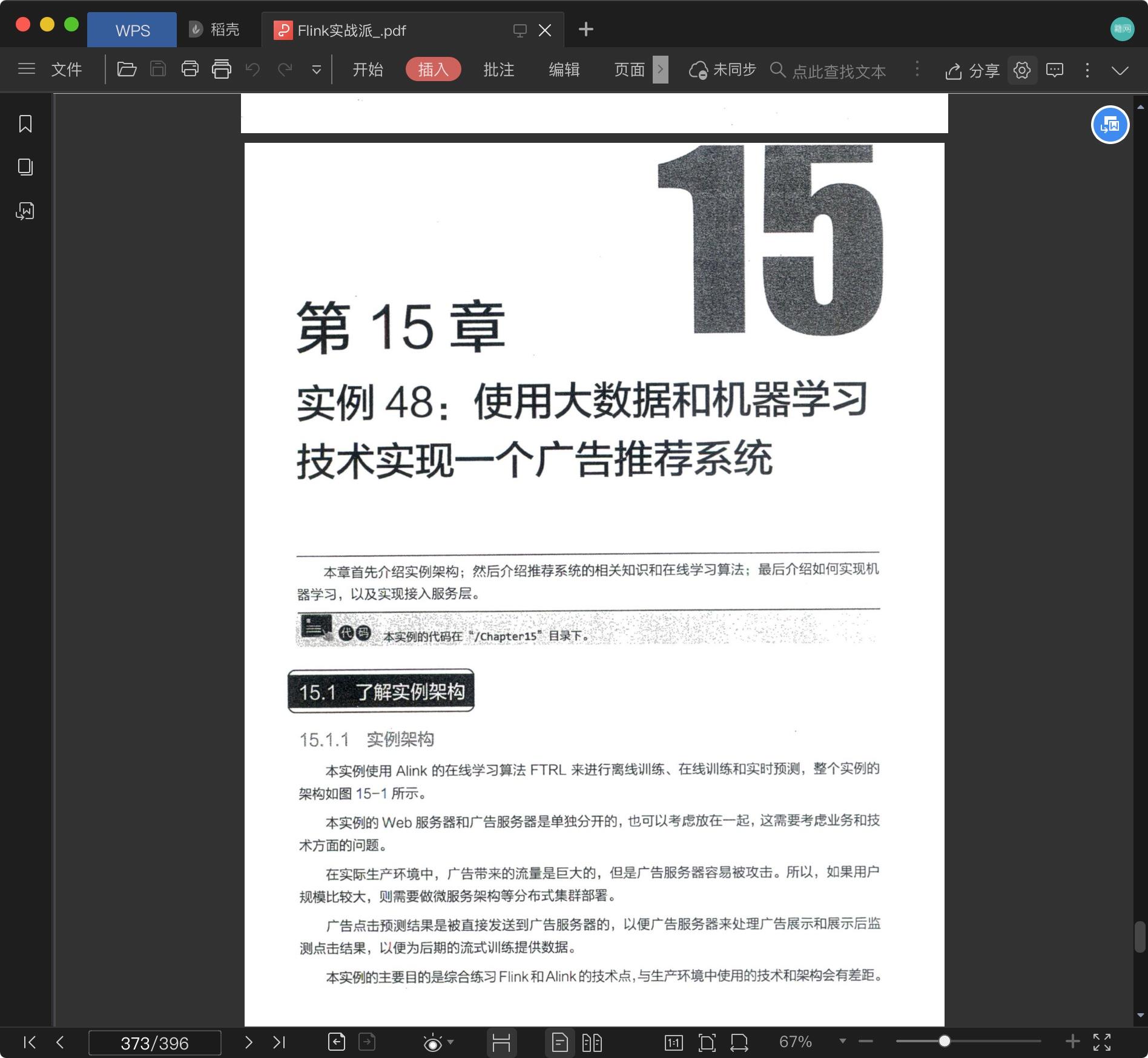Viewport: 1148px width, 1058px height.
Task: Select single page view
Action: point(560,1042)
